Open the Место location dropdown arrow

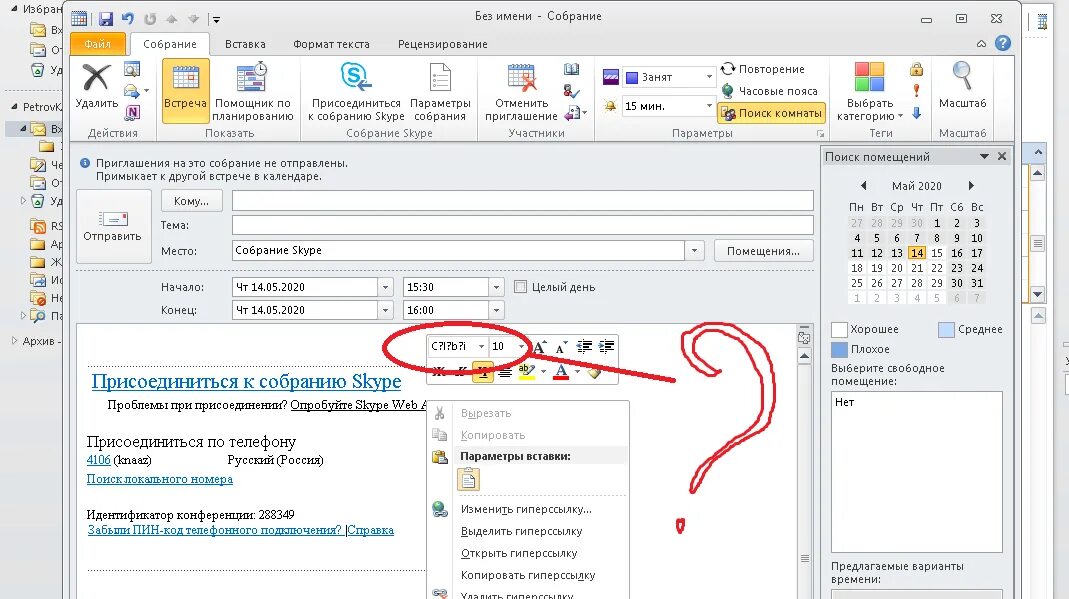pos(694,251)
